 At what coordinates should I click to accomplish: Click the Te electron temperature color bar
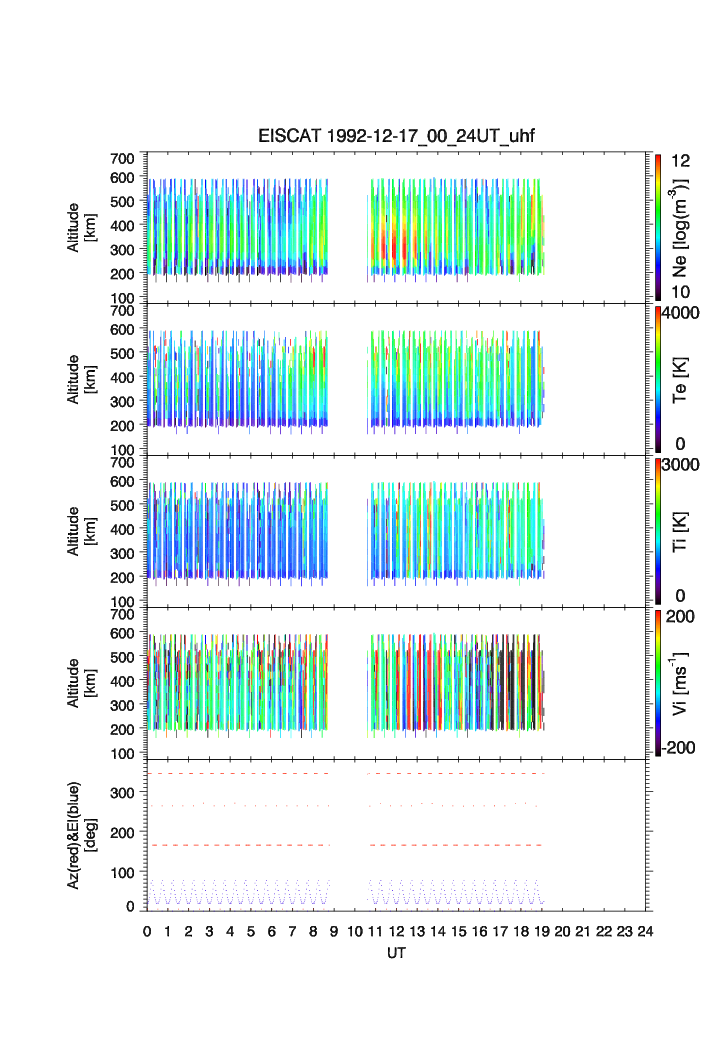pyautogui.click(x=658, y=379)
